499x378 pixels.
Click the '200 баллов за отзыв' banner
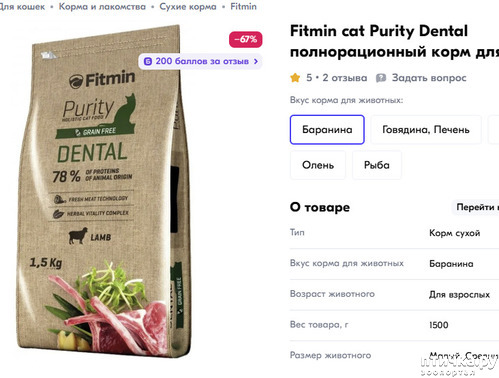[x=200, y=61]
